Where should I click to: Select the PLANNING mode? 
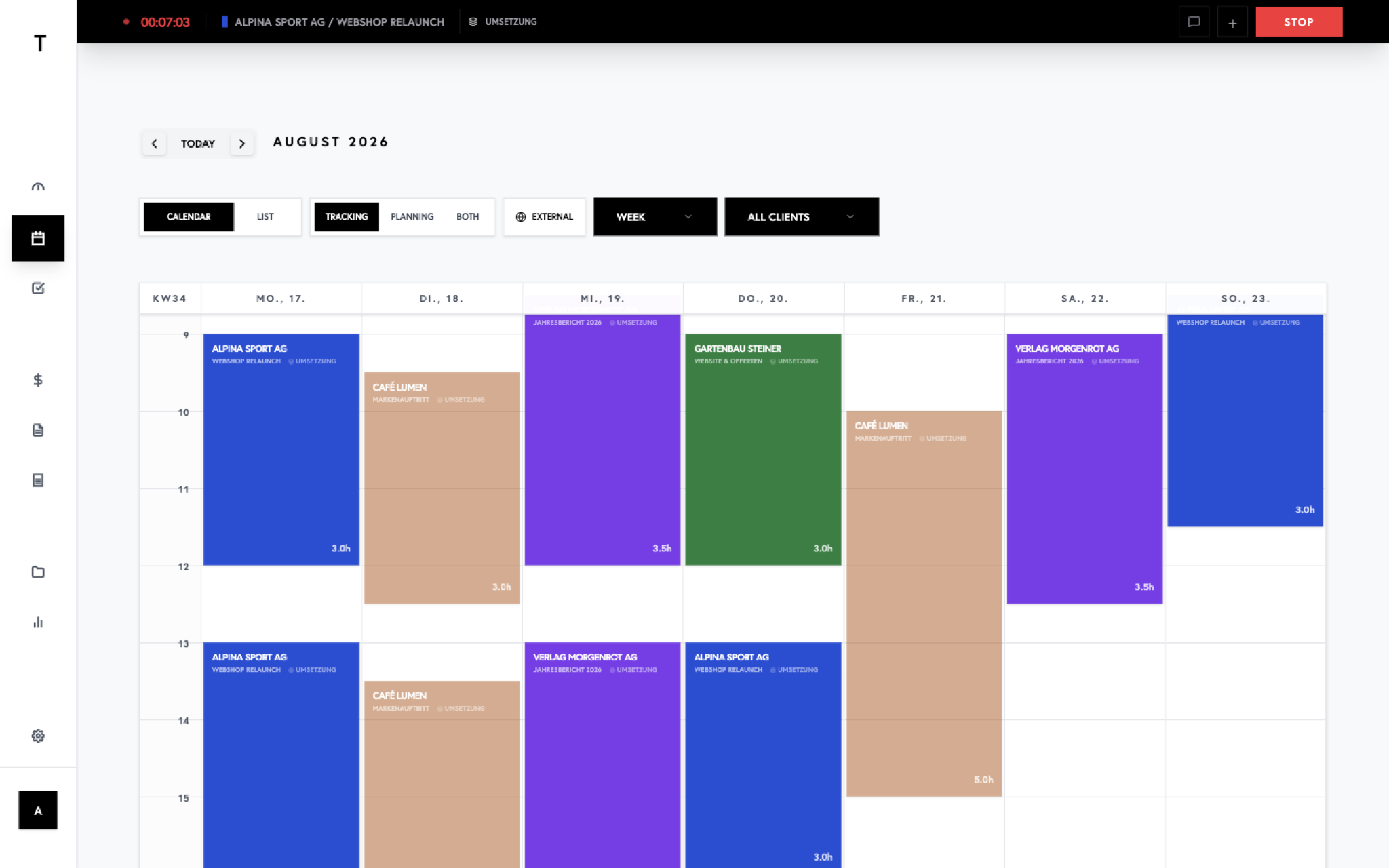(x=412, y=217)
